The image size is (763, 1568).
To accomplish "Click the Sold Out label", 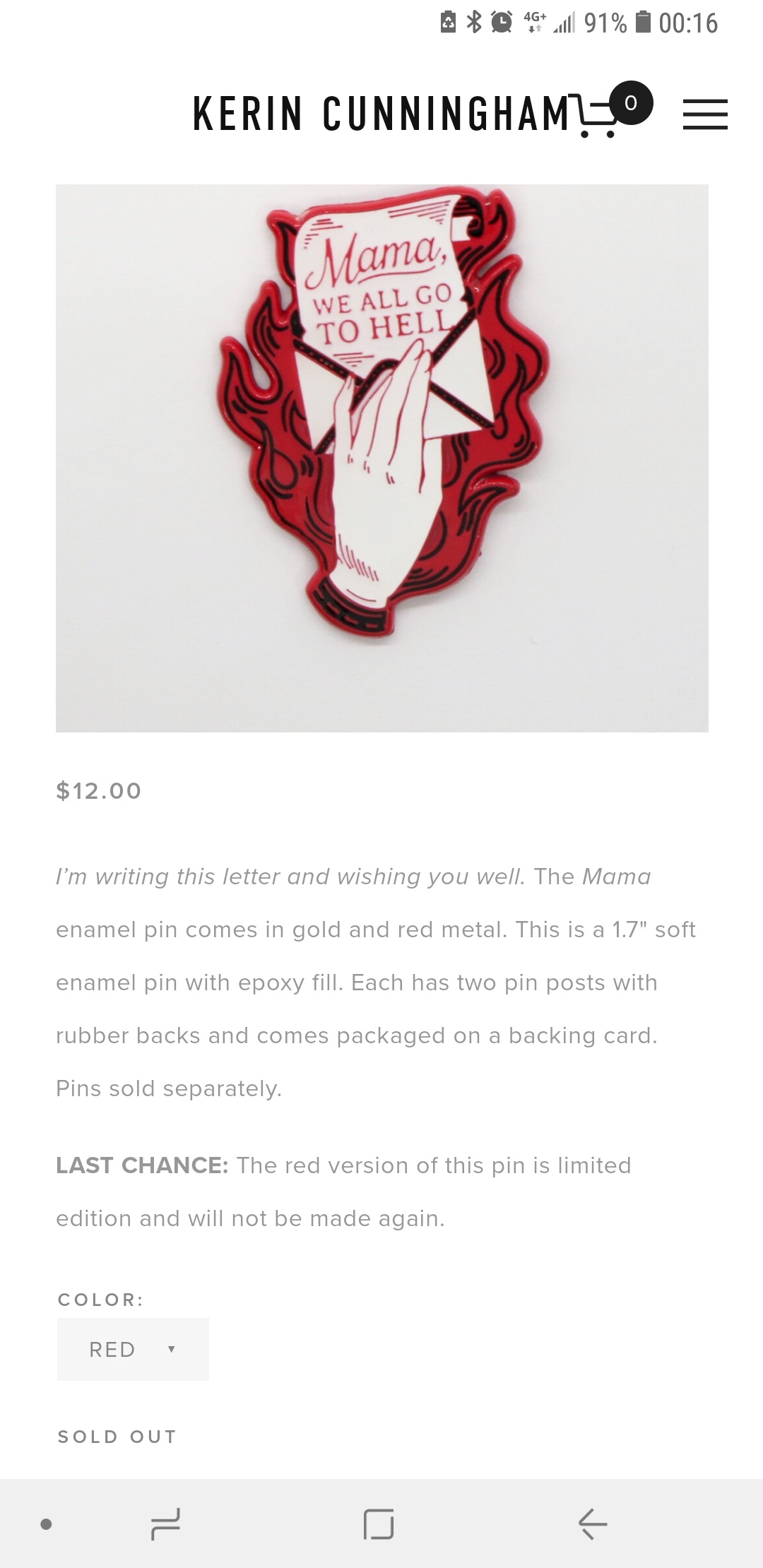I will 117,1437.
